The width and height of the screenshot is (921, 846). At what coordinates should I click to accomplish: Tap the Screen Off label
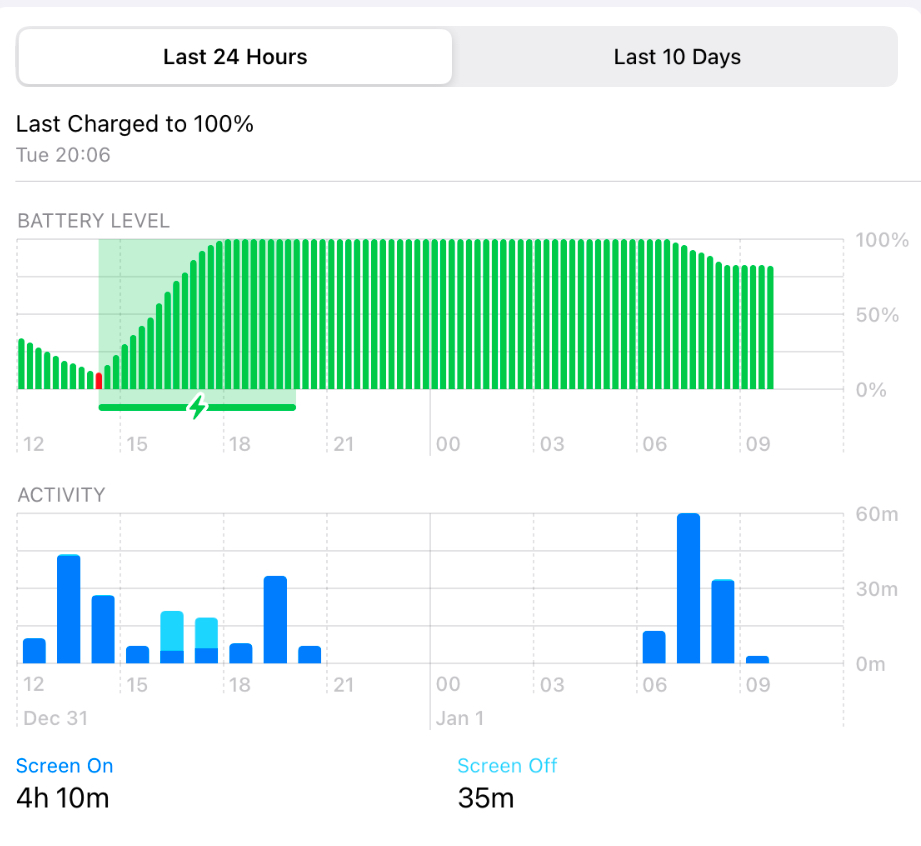[x=507, y=766]
